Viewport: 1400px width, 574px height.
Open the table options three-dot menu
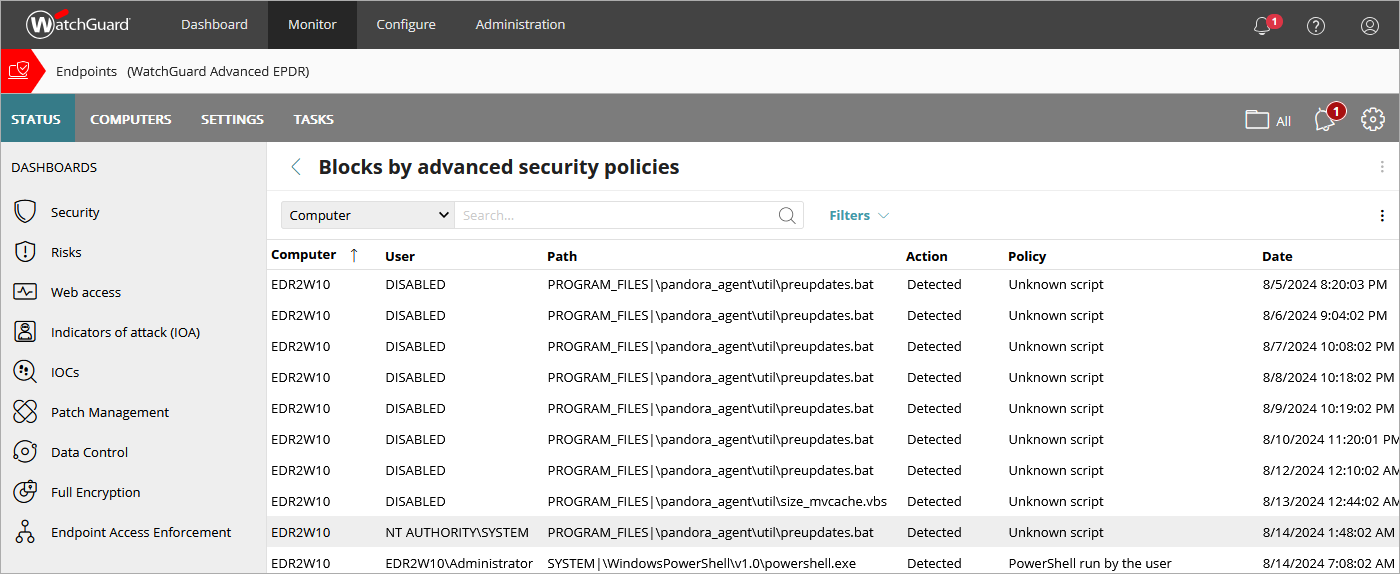click(1382, 216)
